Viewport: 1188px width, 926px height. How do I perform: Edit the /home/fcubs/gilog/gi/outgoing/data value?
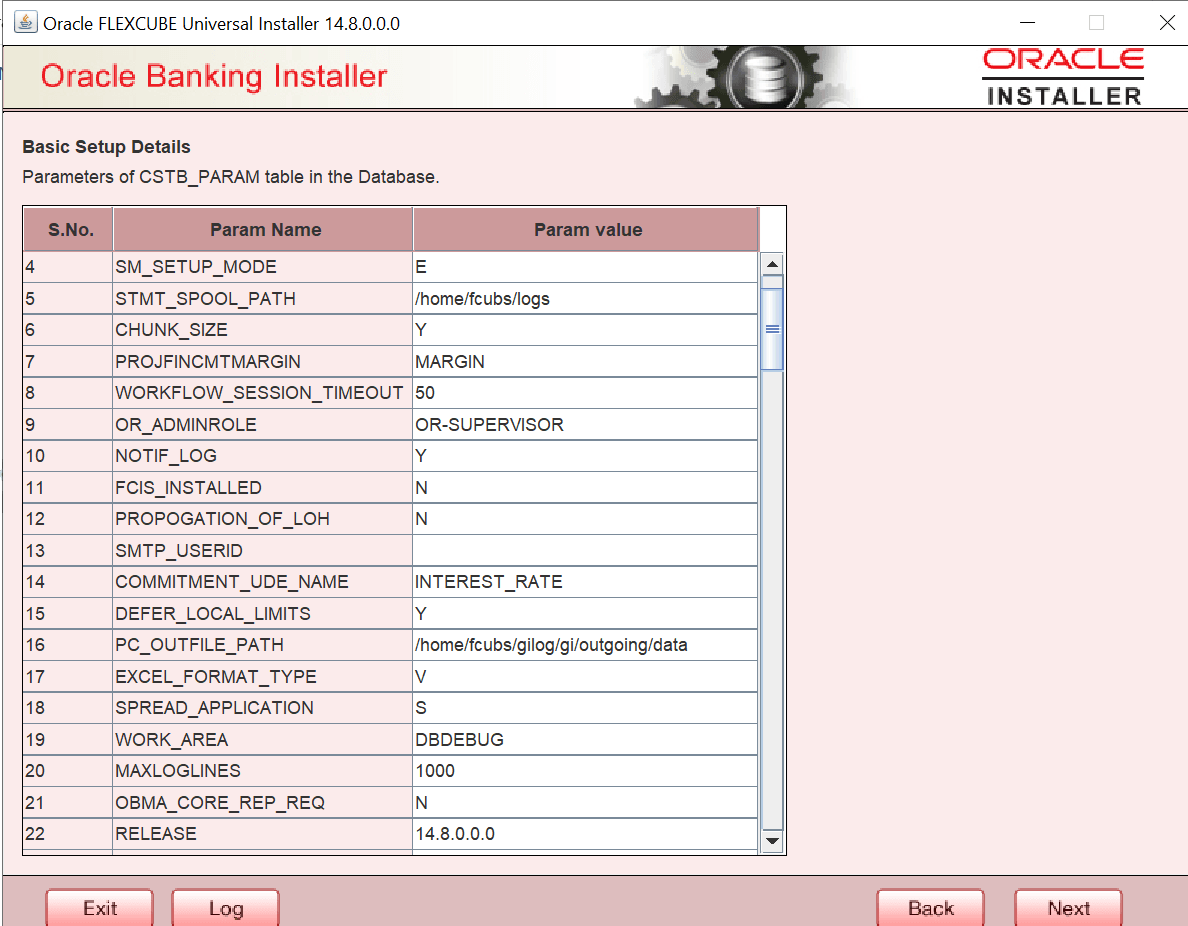coord(585,645)
